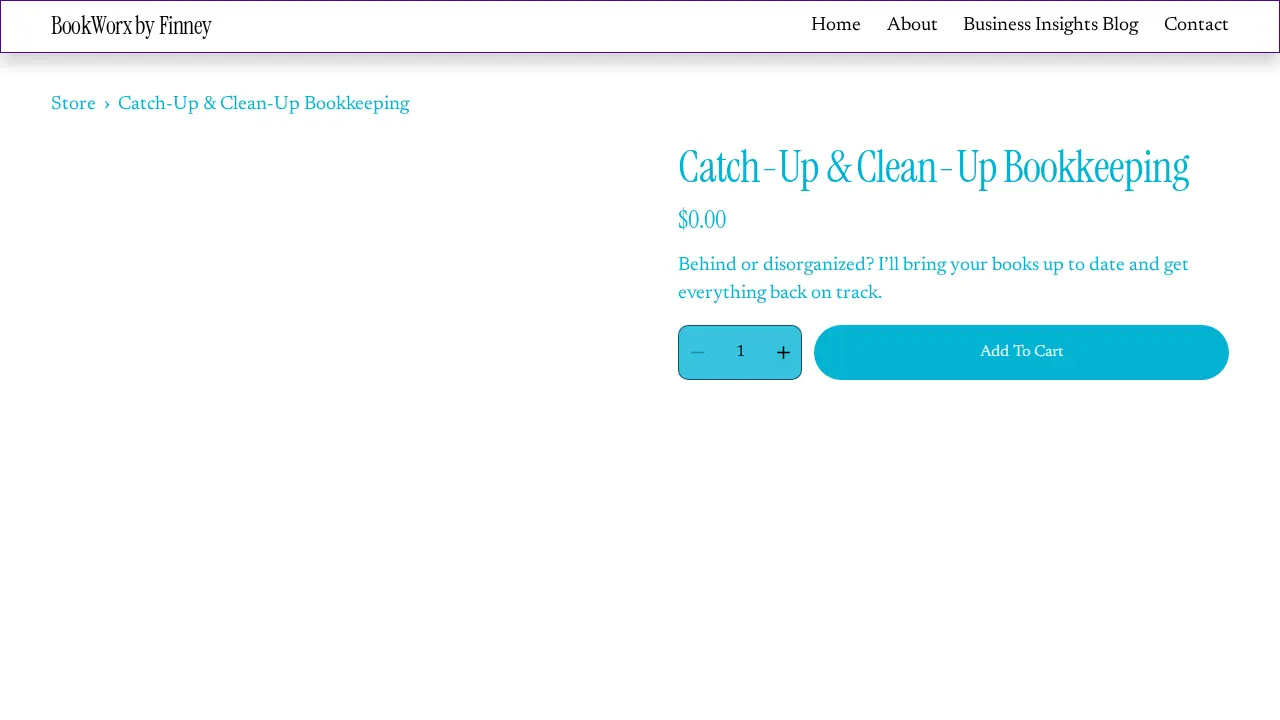This screenshot has height=720, width=1280.
Task: Return to Store via the breadcrumb
Action: click(x=73, y=104)
